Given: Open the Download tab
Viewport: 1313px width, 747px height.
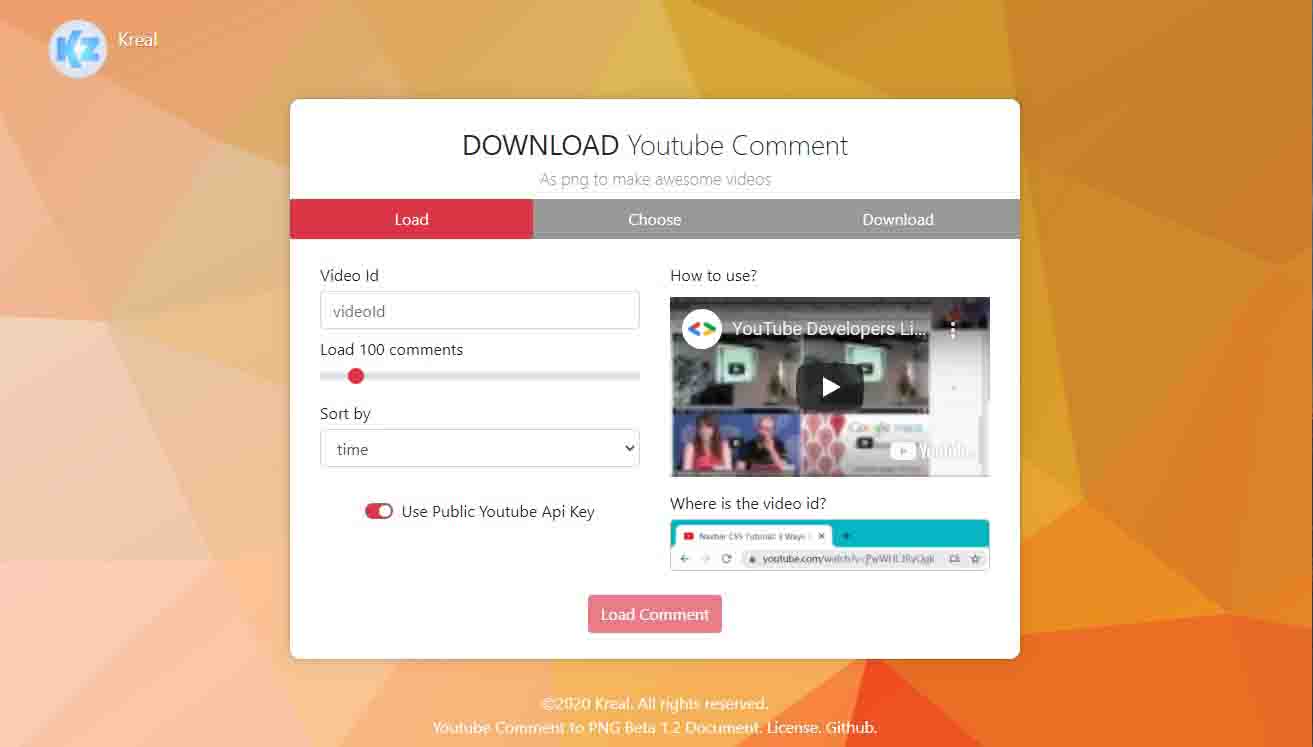Looking at the screenshot, I should click(897, 219).
